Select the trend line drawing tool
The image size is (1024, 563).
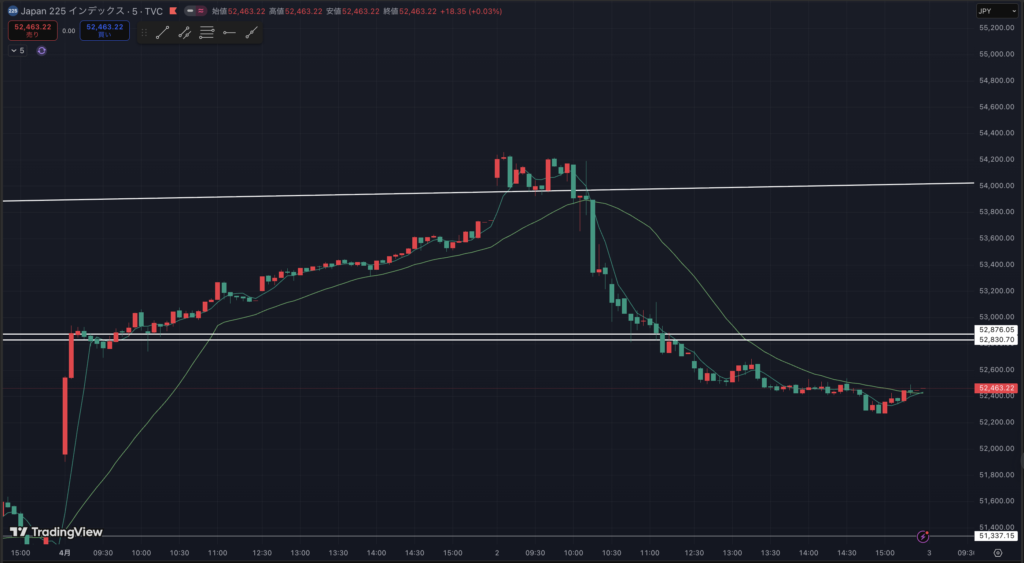pyautogui.click(x=163, y=33)
